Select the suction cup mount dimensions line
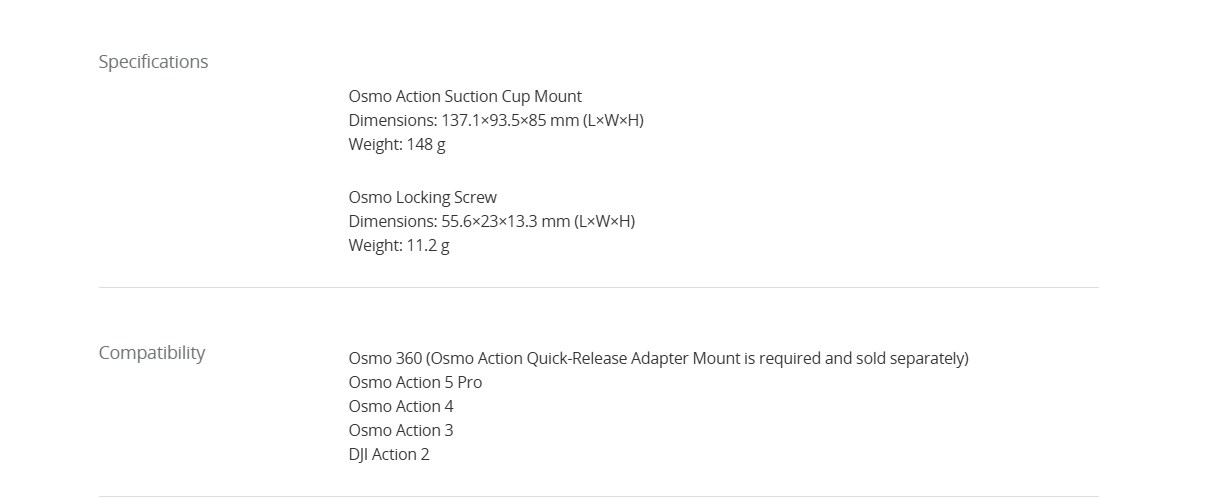Image resolution: width=1205 pixels, height=499 pixels. point(496,120)
